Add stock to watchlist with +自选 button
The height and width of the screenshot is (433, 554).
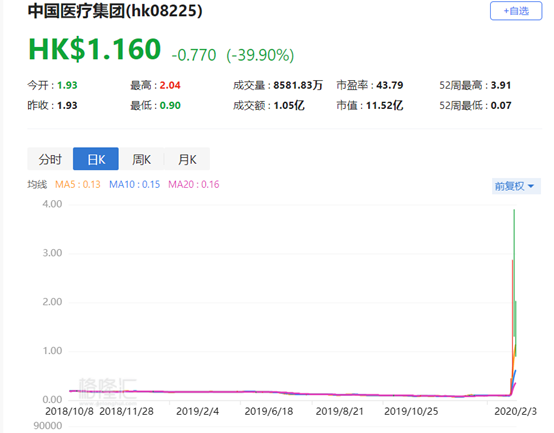tap(515, 11)
